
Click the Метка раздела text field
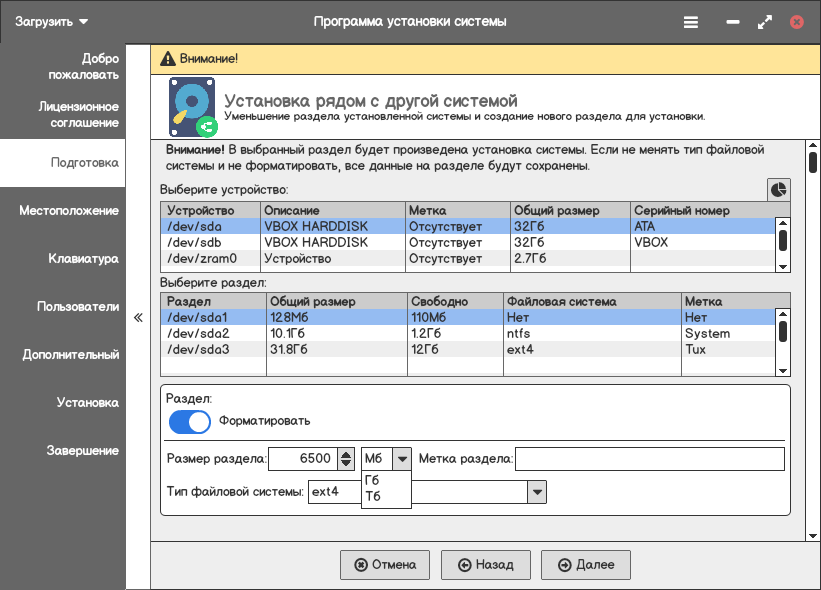(x=650, y=459)
